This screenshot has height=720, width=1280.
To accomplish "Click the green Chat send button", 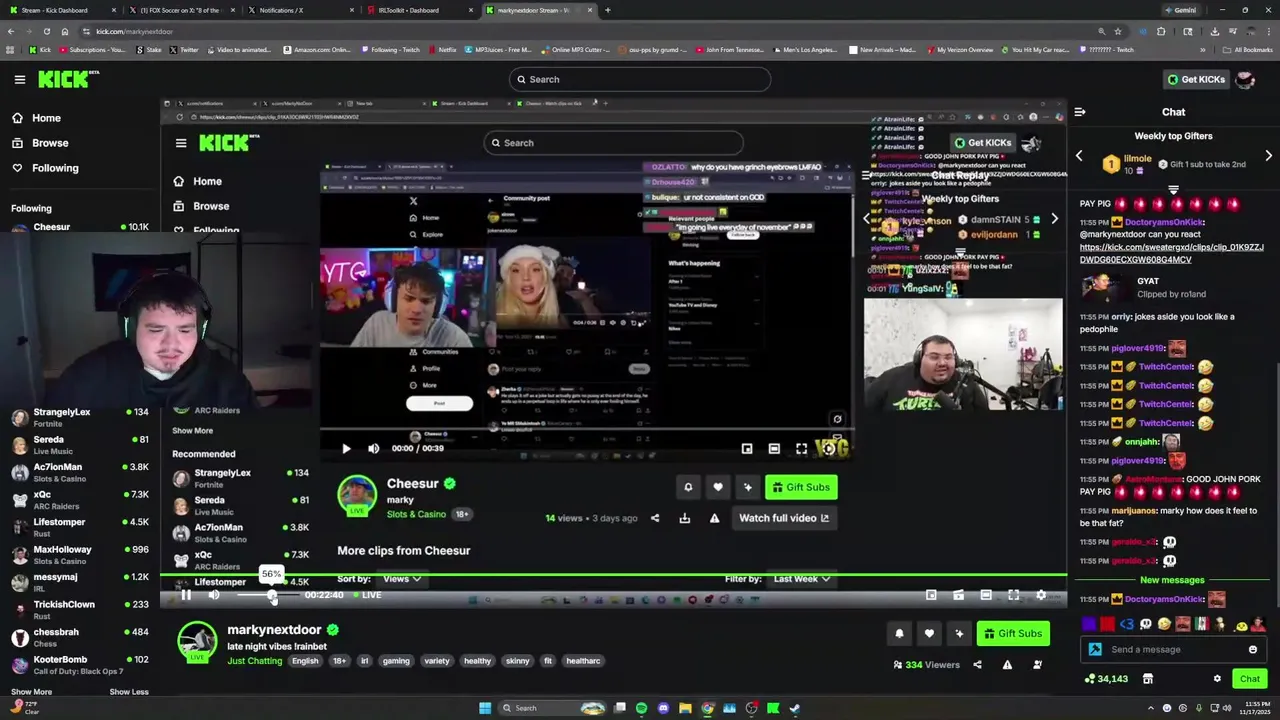I will click(1249, 679).
